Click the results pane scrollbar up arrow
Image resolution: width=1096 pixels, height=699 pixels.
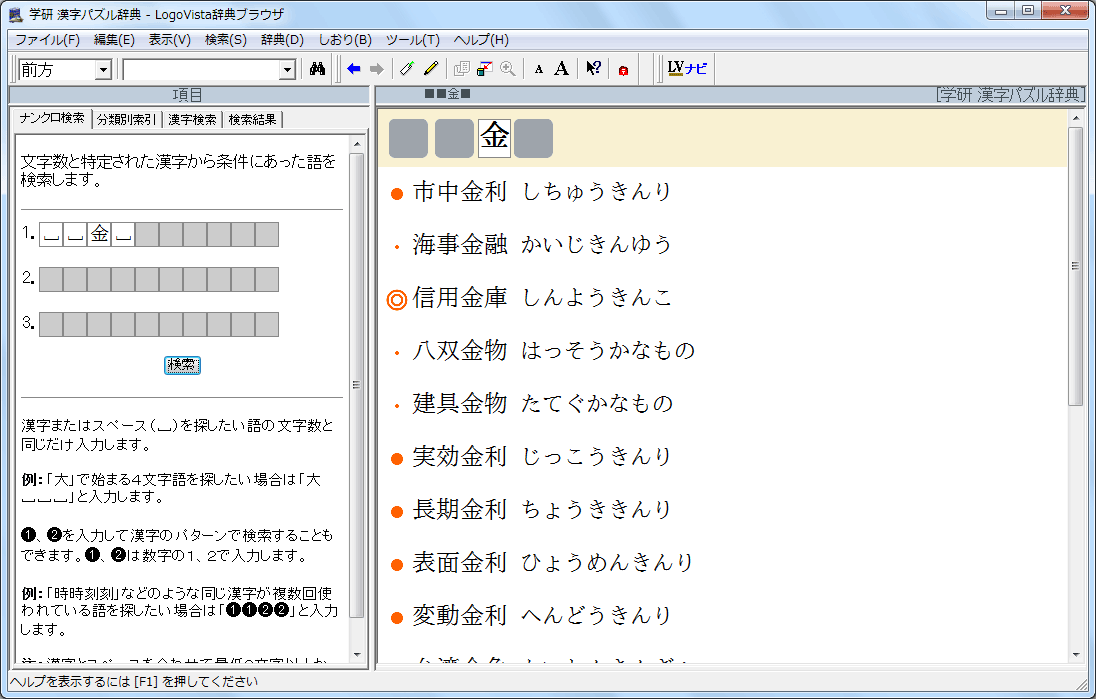[x=1075, y=119]
